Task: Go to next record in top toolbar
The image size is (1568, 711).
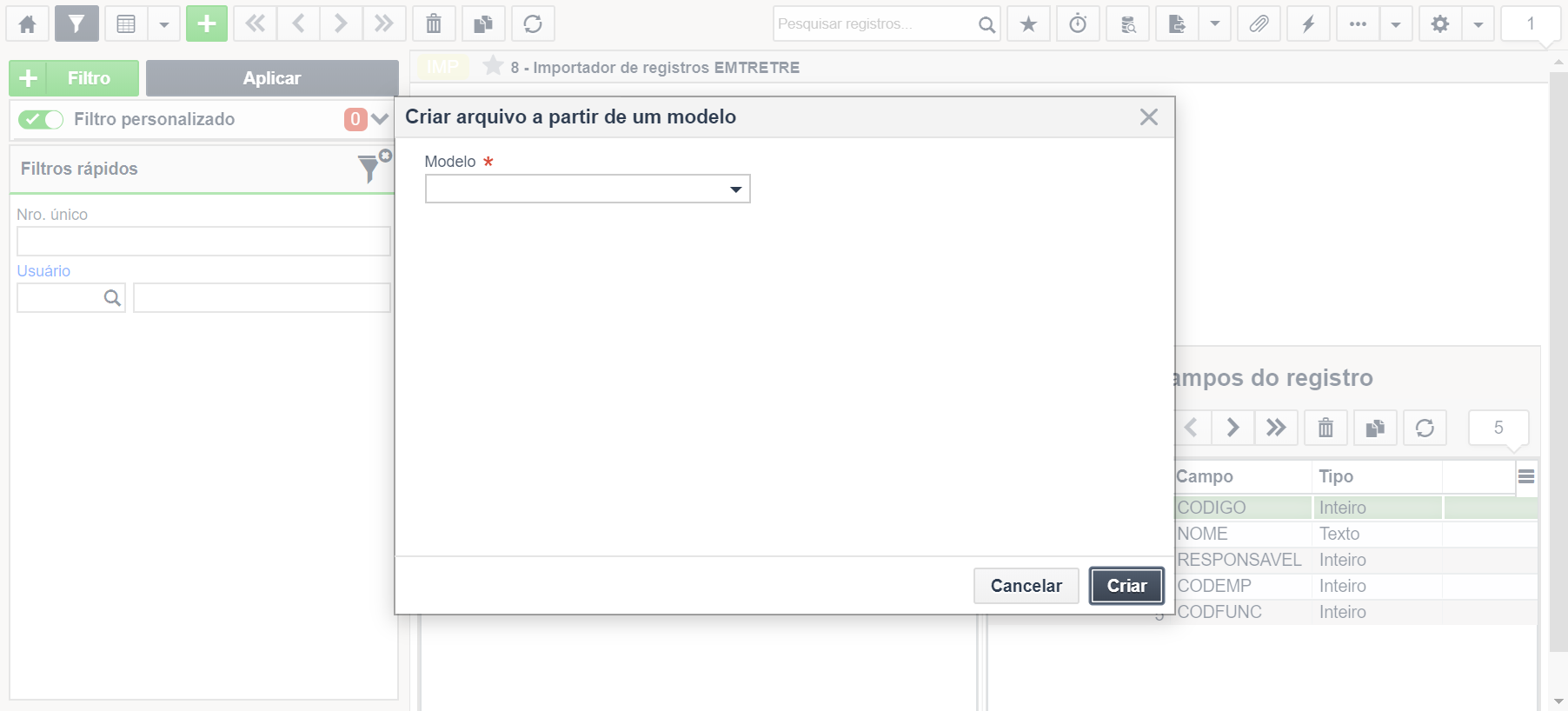Action: pyautogui.click(x=341, y=24)
